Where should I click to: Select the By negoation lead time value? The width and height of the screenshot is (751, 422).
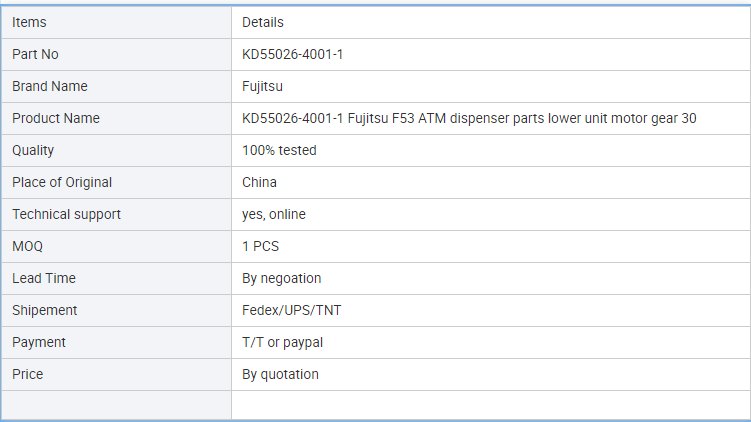coord(282,278)
